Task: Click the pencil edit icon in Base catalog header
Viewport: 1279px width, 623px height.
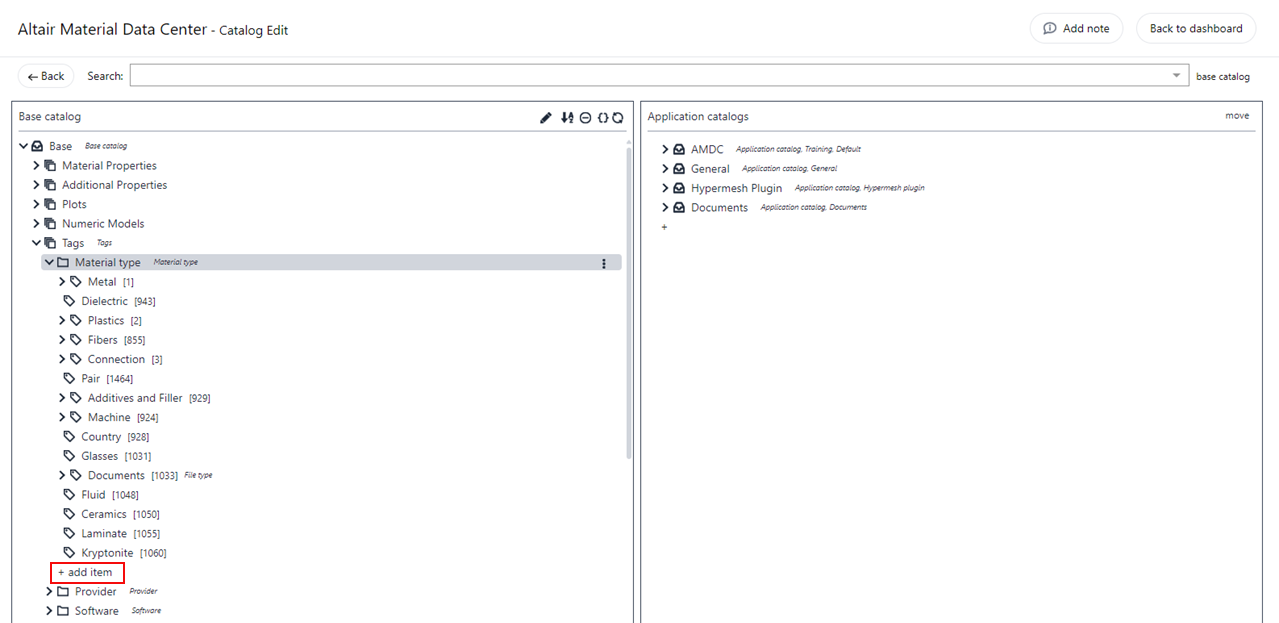Action: click(546, 117)
